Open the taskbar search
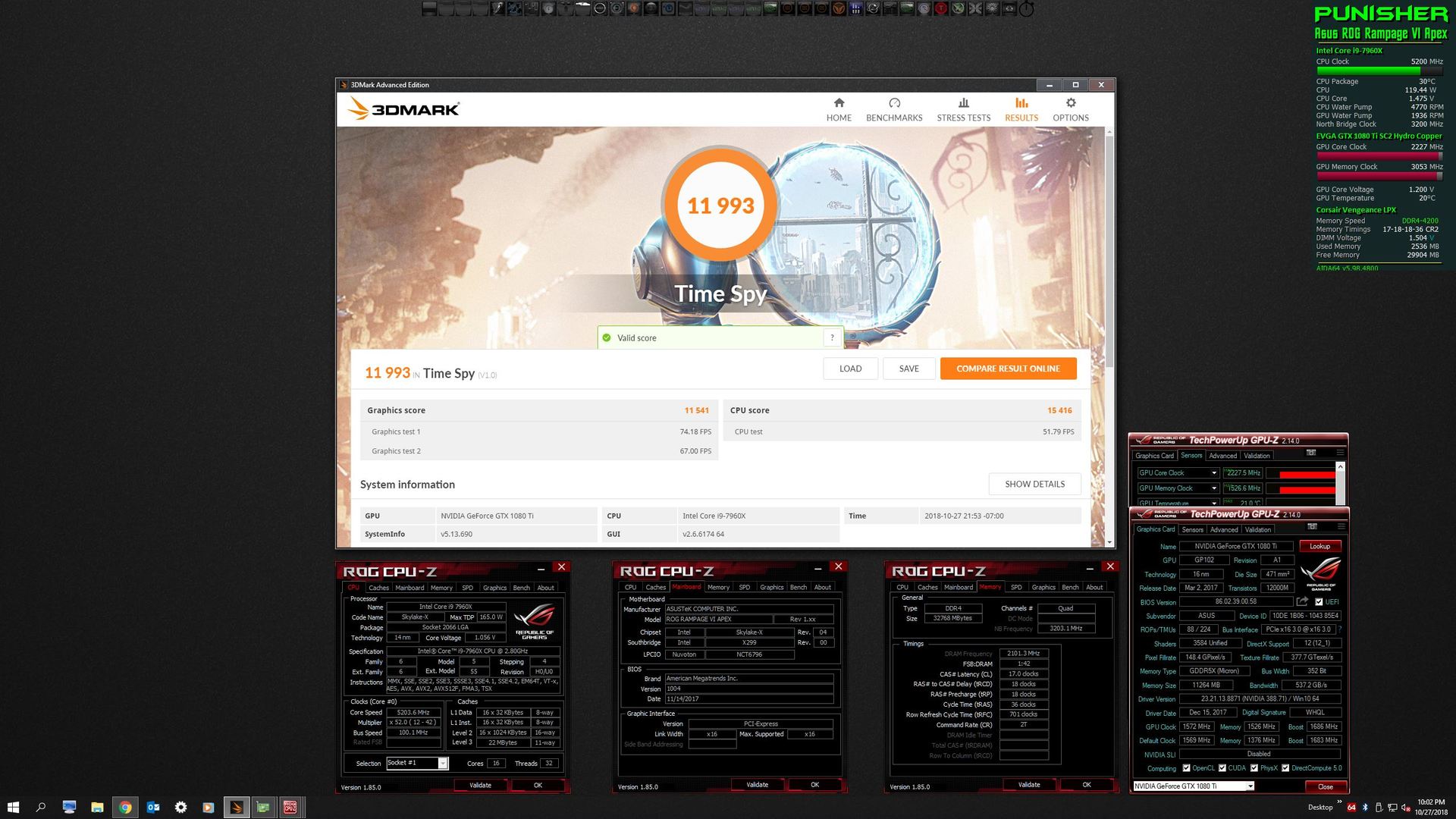1456x819 pixels. pos(41,808)
